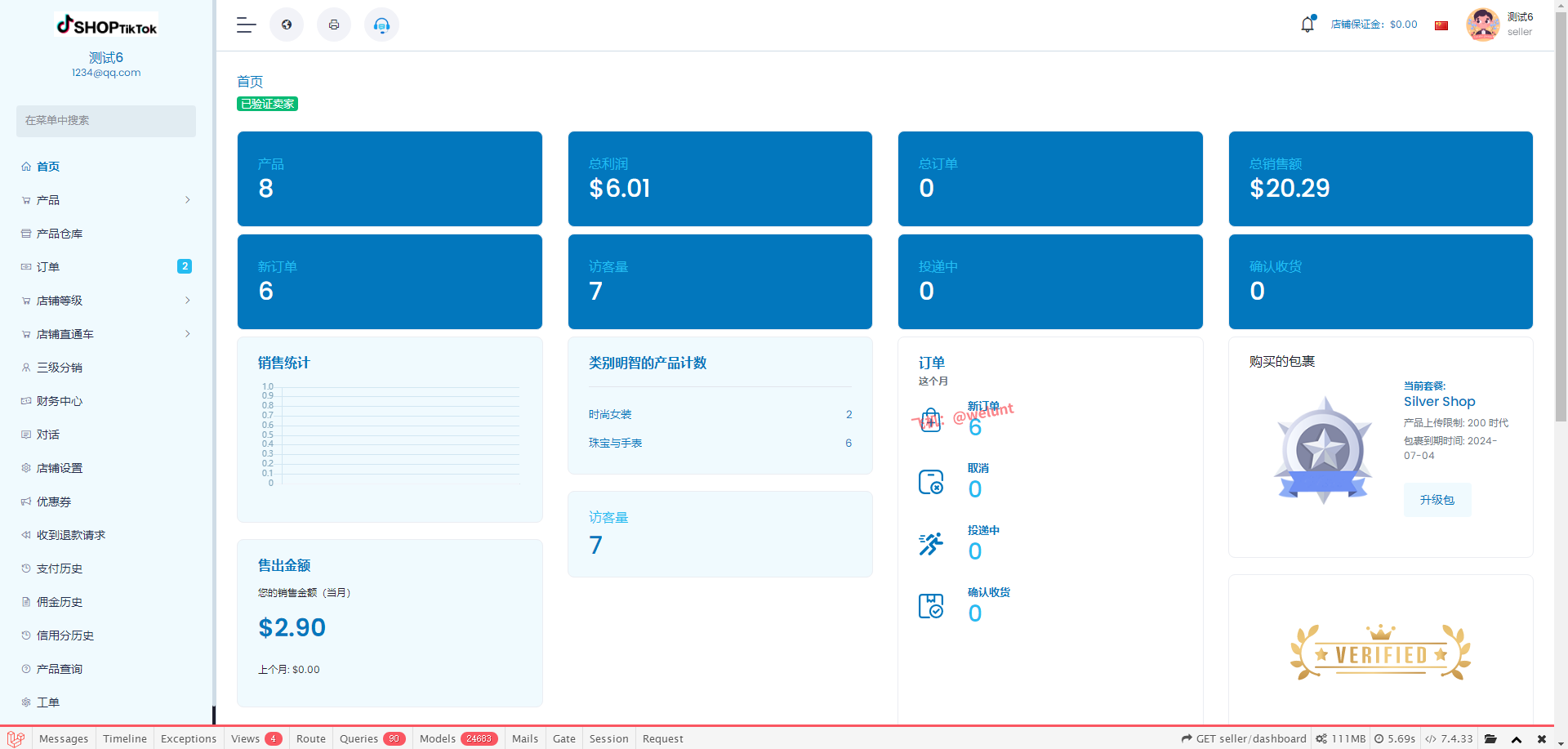Click the 在菜单中搜索 menu search field
Viewport: 1568px width, 749px height.
coord(106,121)
